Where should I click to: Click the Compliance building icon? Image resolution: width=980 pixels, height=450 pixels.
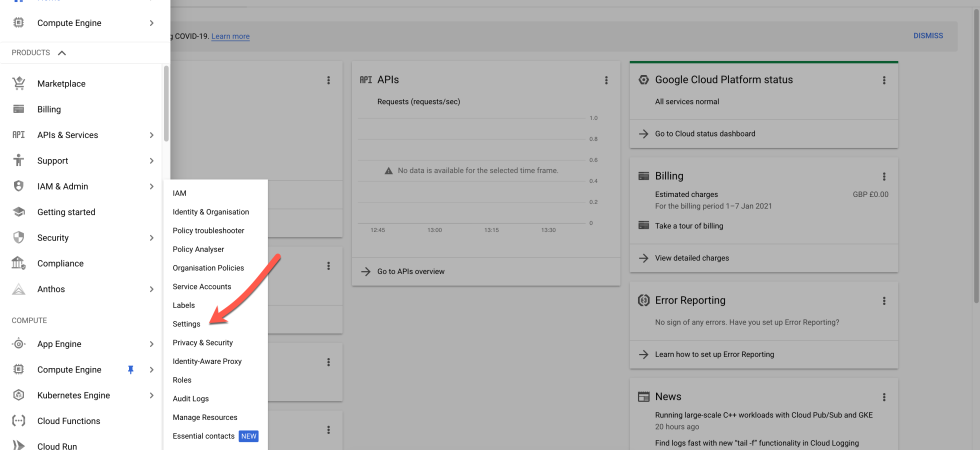19,263
